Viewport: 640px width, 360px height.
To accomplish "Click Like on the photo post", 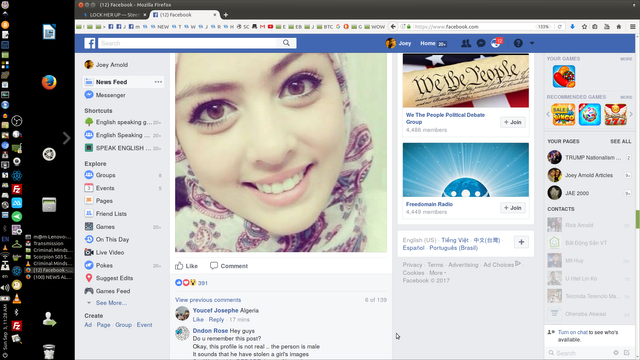I will pos(187,266).
